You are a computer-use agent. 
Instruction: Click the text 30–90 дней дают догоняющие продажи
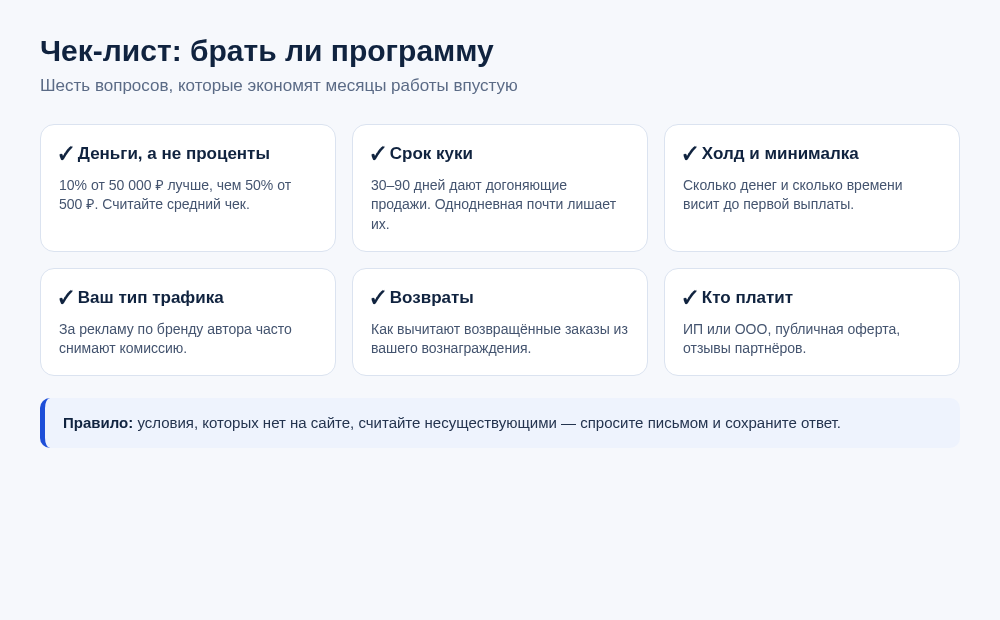click(494, 204)
